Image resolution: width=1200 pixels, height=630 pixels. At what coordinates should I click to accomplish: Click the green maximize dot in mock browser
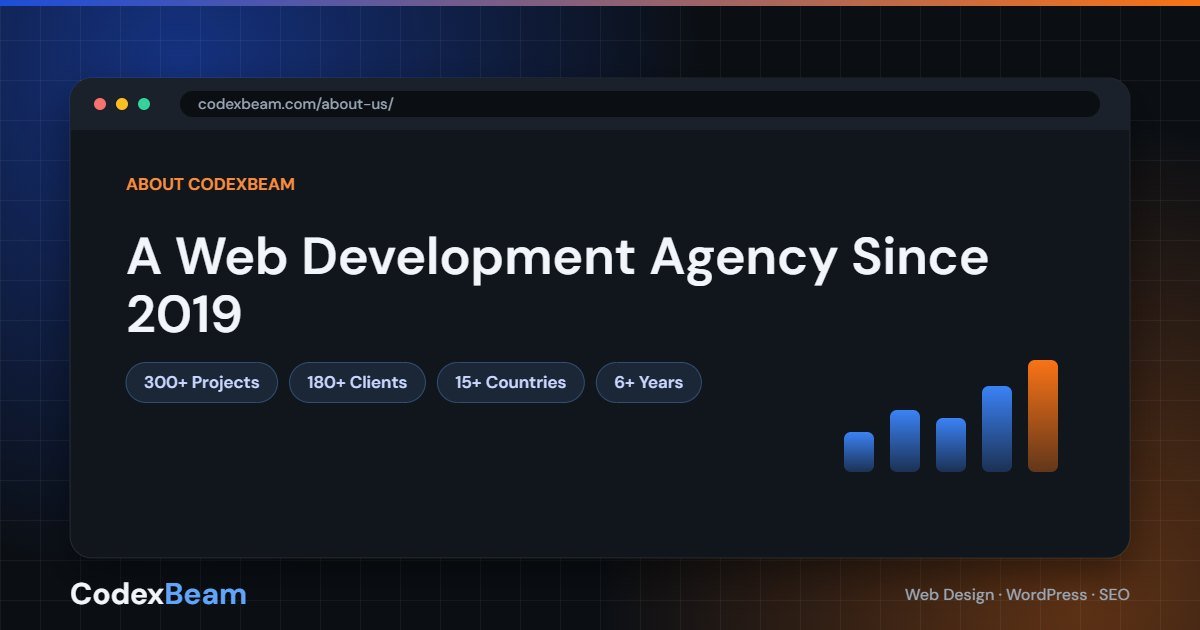[144, 104]
